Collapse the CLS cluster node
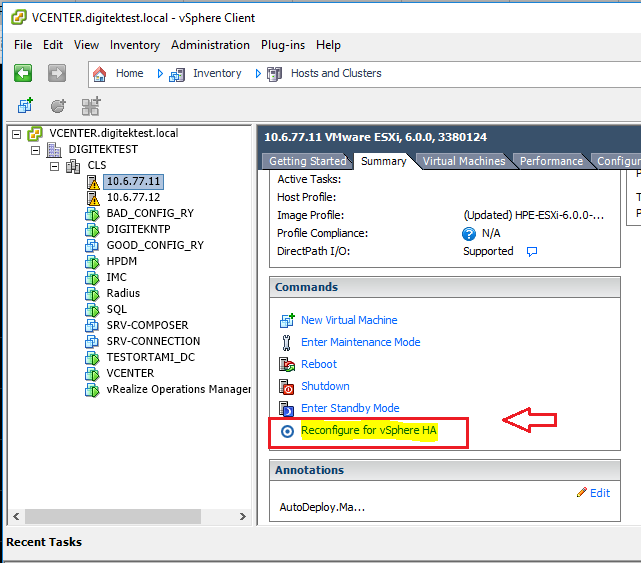This screenshot has width=641, height=563. (x=54, y=166)
